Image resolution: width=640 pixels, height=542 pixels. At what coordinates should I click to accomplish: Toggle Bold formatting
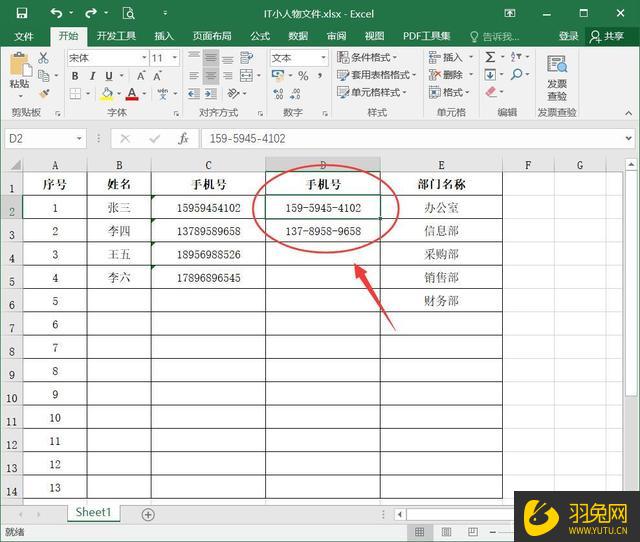(75, 76)
